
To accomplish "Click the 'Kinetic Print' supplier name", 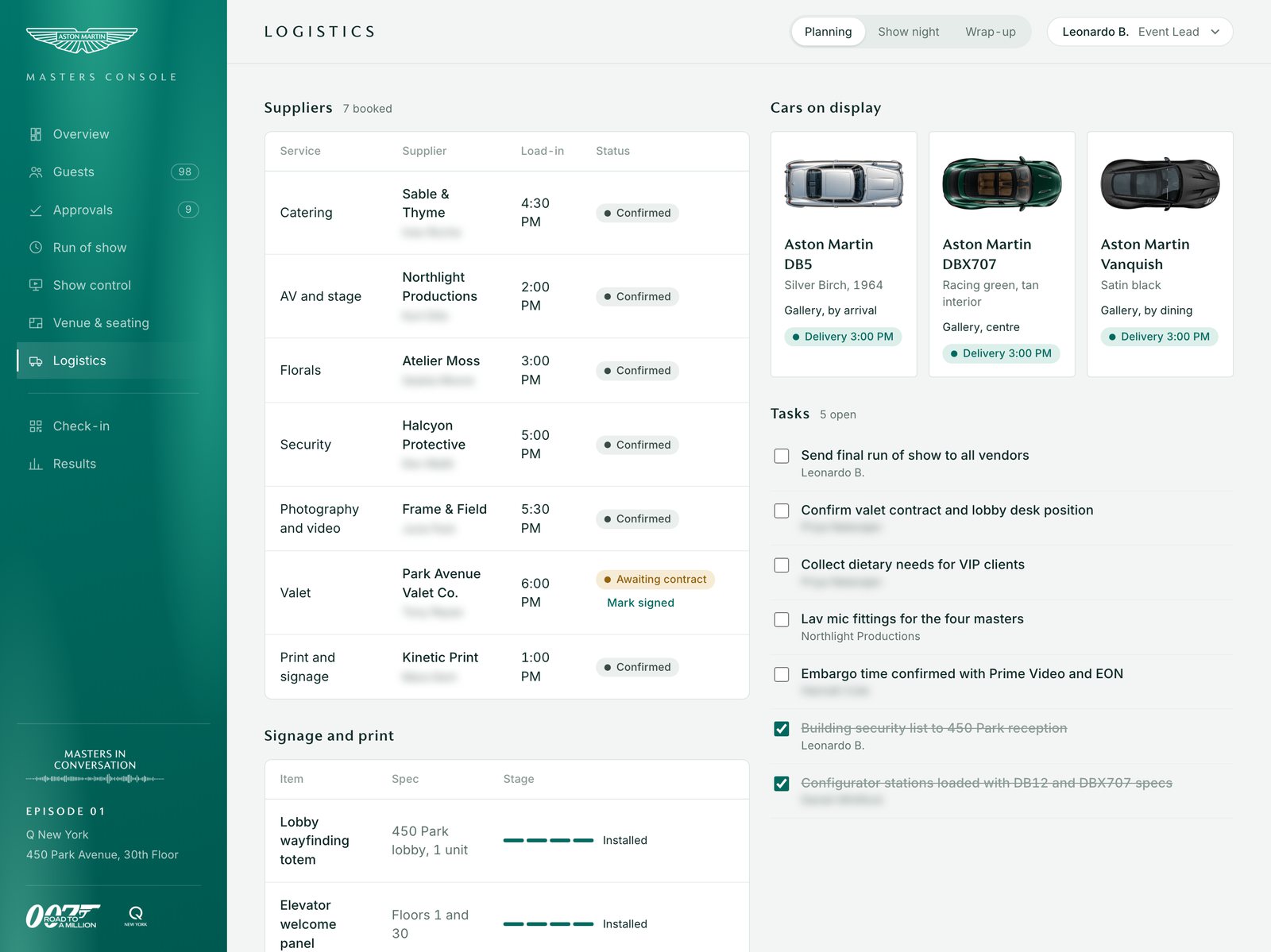I will 440,657.
